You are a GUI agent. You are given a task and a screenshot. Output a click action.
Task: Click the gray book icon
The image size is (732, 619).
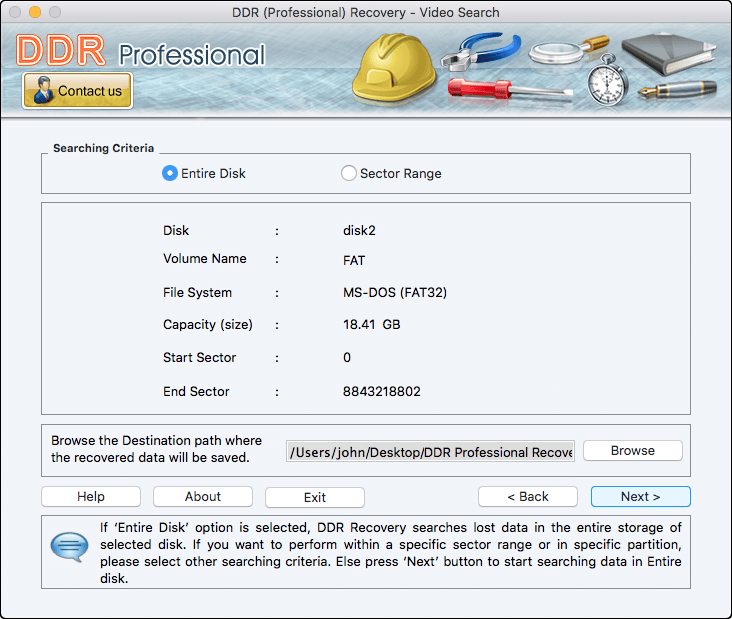(x=669, y=54)
